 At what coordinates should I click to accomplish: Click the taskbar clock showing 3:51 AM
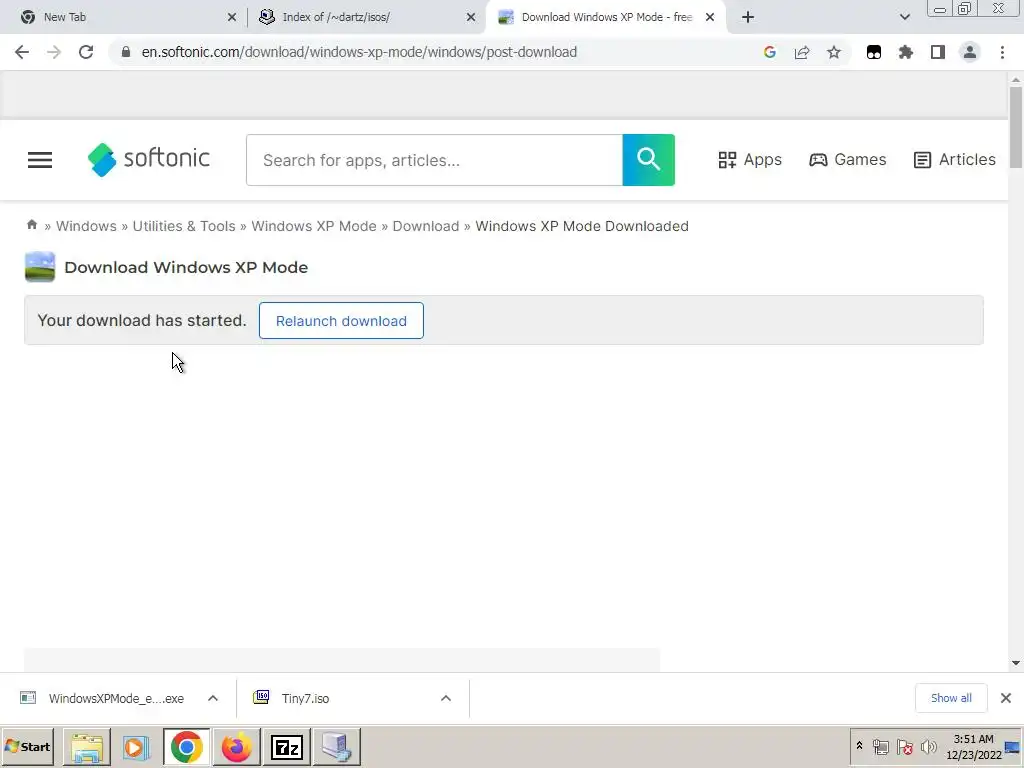pos(974,747)
